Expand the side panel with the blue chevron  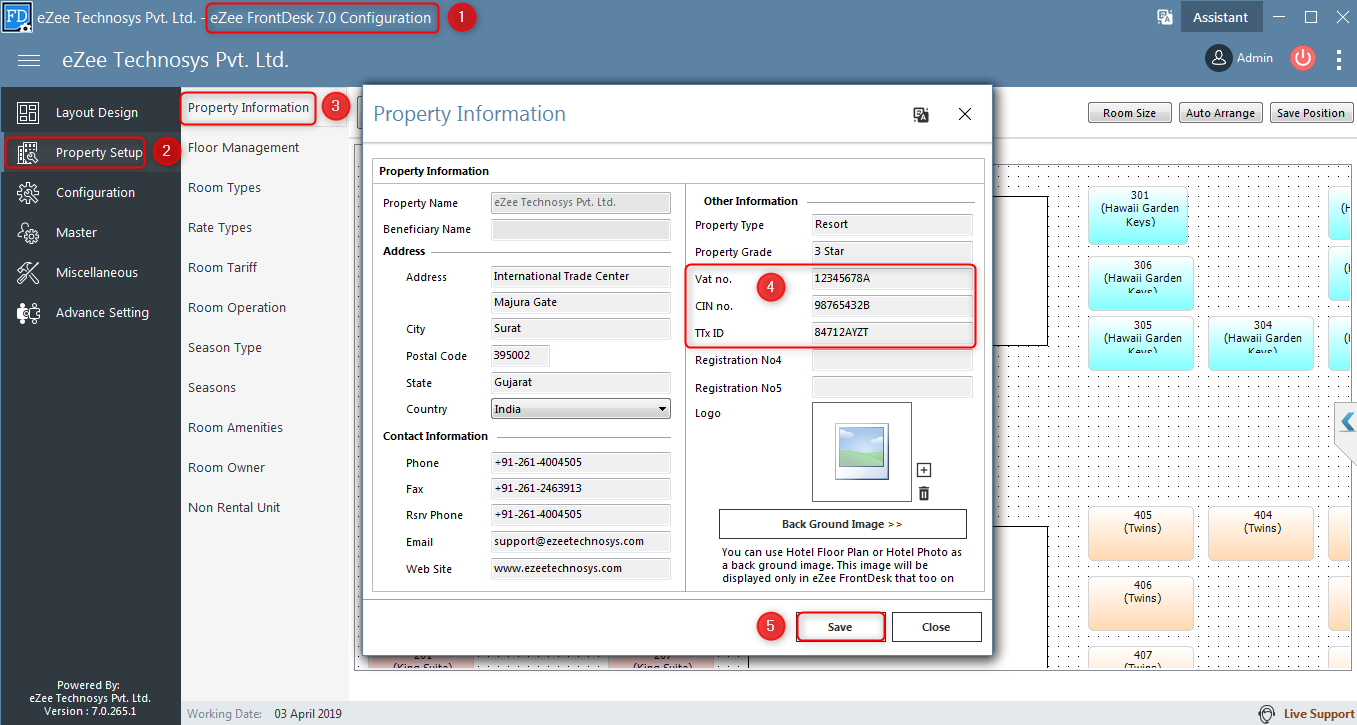[1347, 422]
